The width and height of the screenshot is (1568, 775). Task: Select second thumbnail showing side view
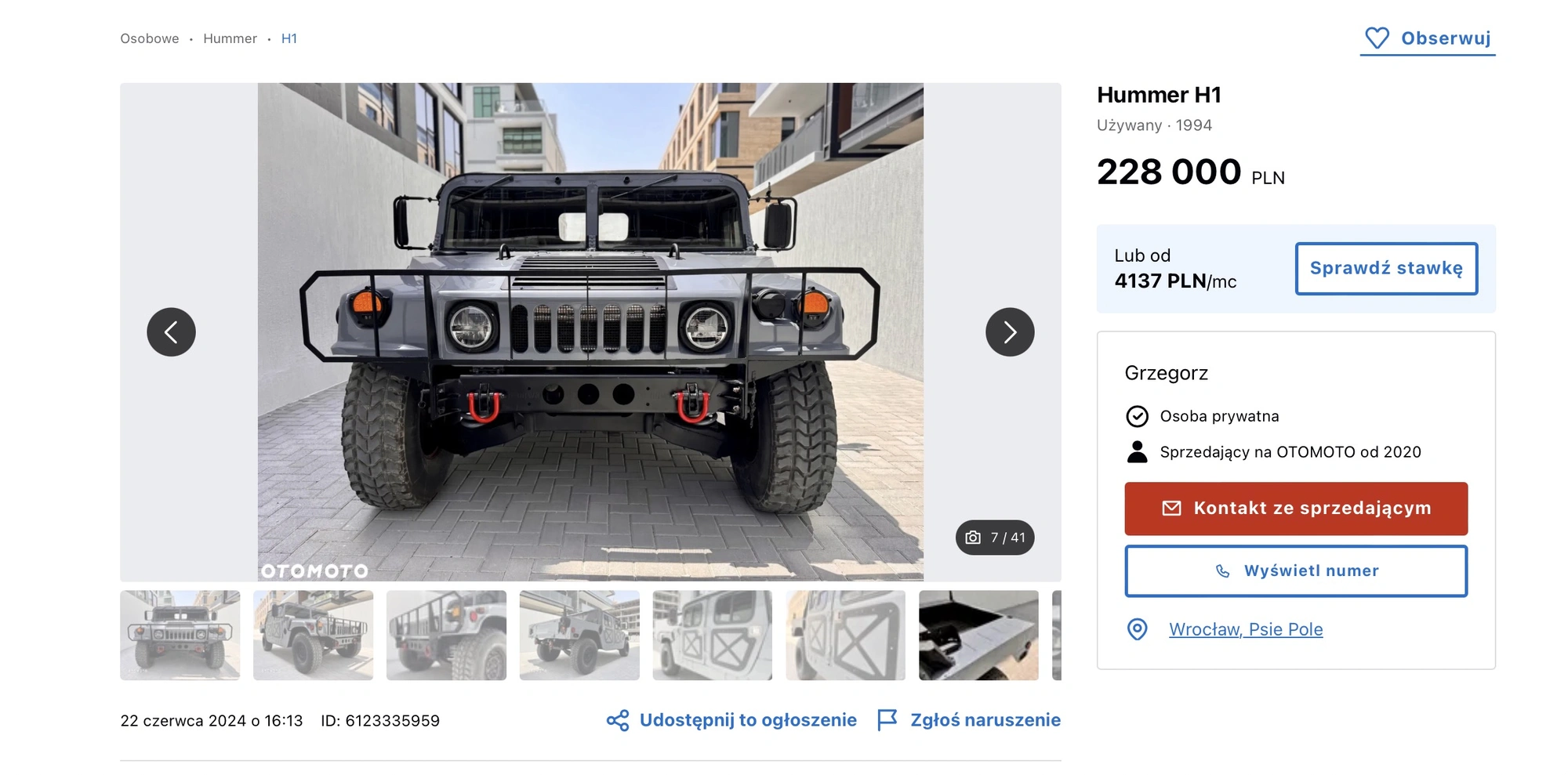313,635
